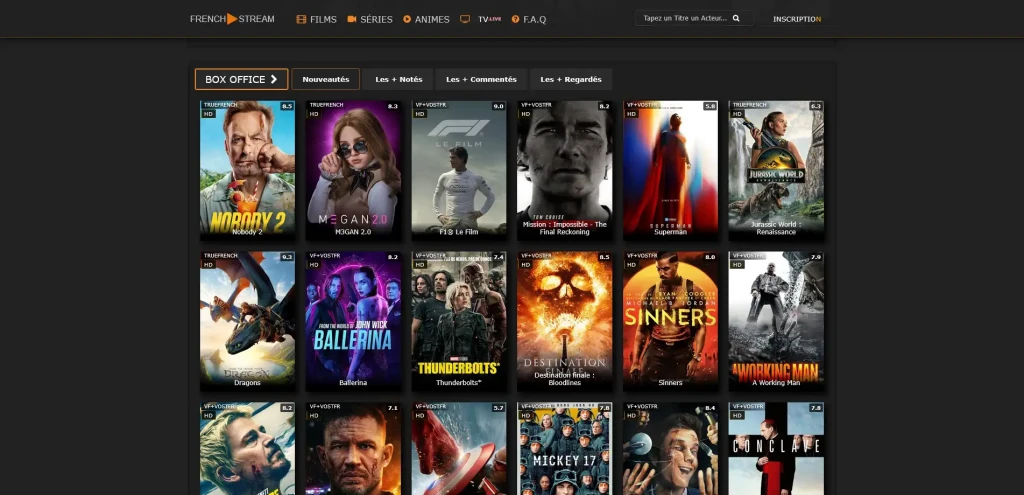
Task: Click the HD badge on Ballerina poster
Action: pos(313,264)
